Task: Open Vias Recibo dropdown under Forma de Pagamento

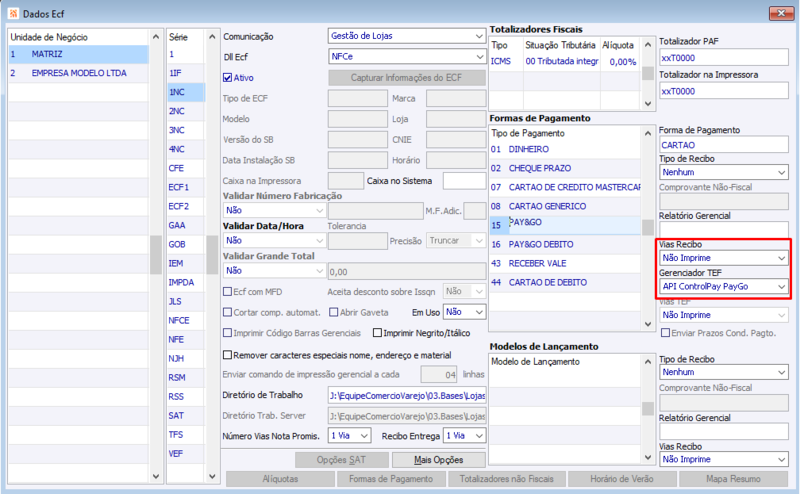Action: click(723, 258)
